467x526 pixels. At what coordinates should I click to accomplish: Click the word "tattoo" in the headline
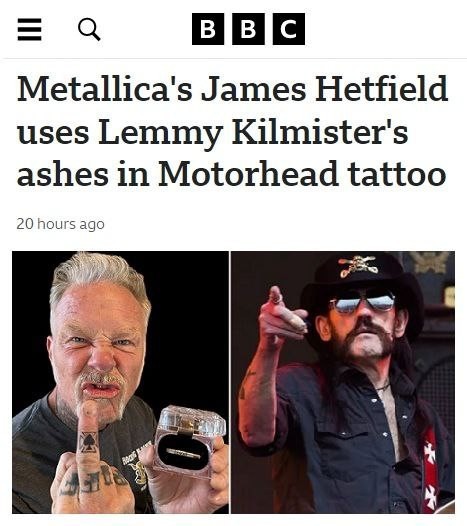(397, 174)
